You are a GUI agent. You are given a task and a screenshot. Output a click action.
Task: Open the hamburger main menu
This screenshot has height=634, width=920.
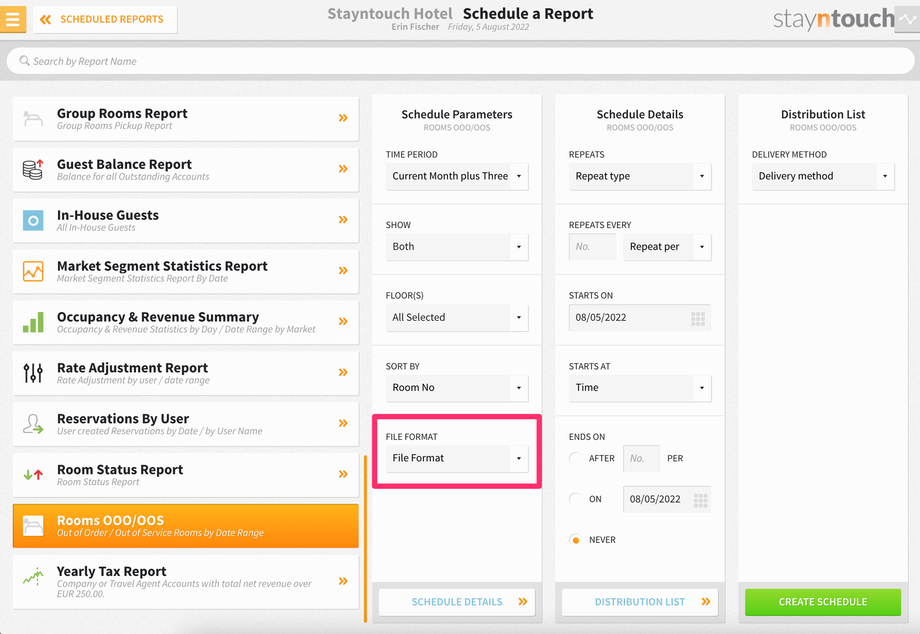[x=12, y=19]
